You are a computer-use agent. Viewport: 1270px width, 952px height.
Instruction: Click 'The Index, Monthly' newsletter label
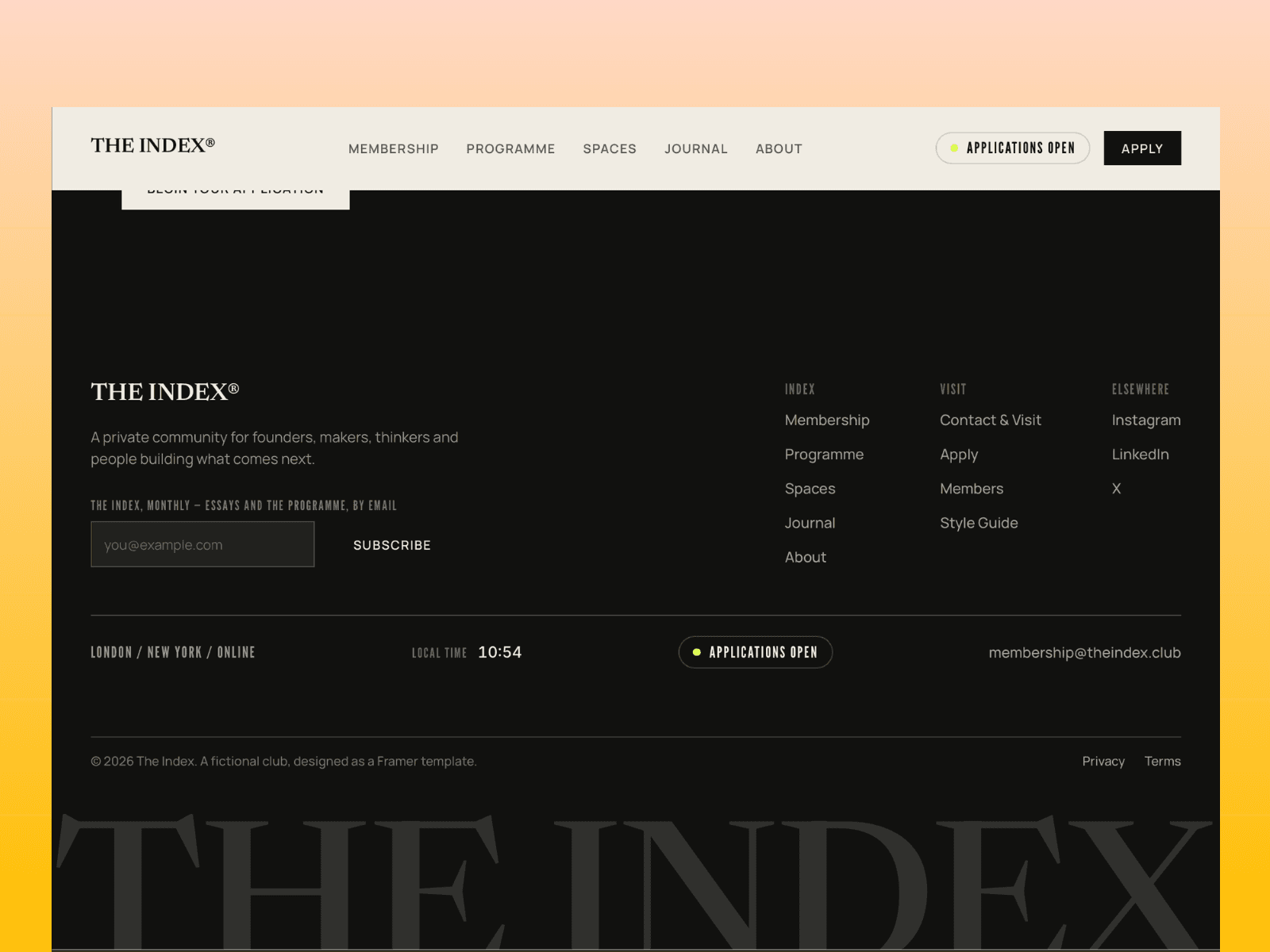coord(244,505)
